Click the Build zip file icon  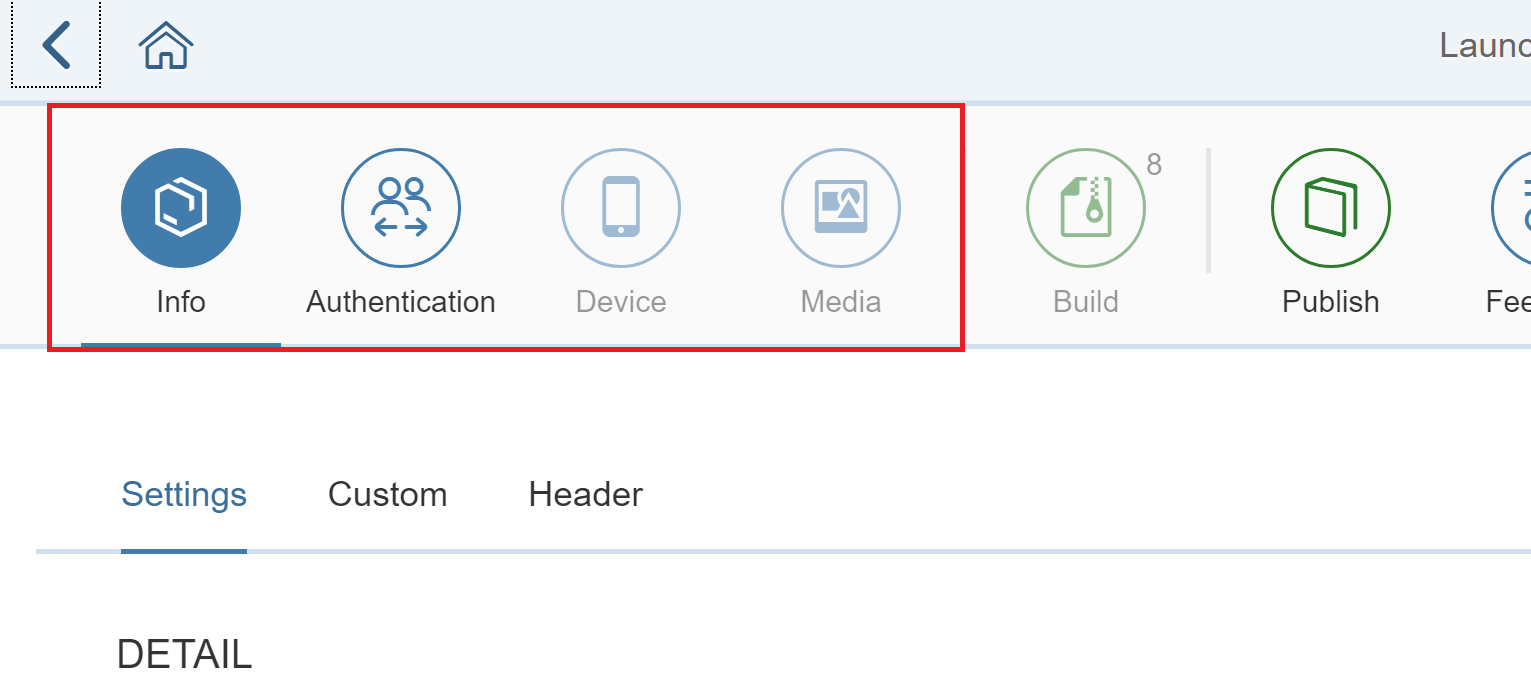[x=1086, y=208]
